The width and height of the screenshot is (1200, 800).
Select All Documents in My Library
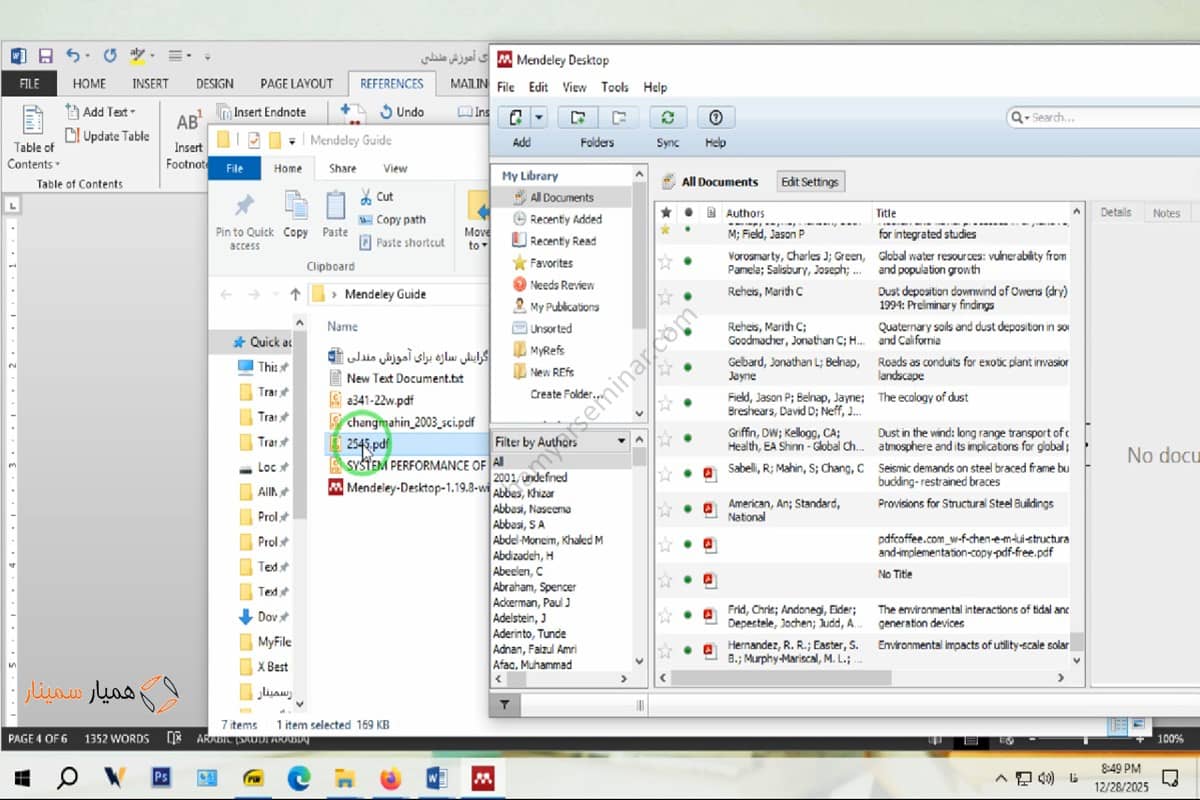[561, 197]
